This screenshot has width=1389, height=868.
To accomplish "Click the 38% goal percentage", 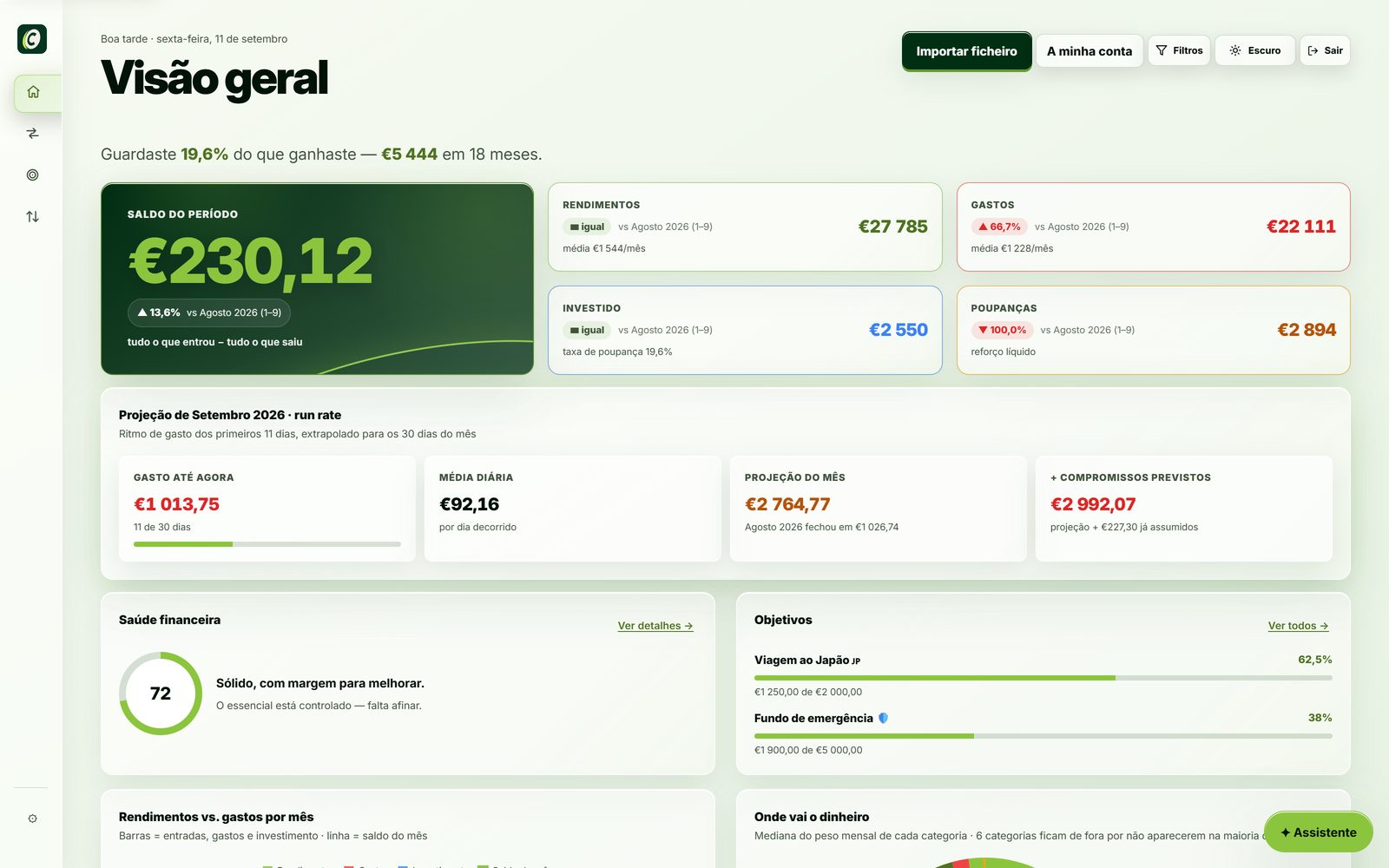I will 1320,718.
